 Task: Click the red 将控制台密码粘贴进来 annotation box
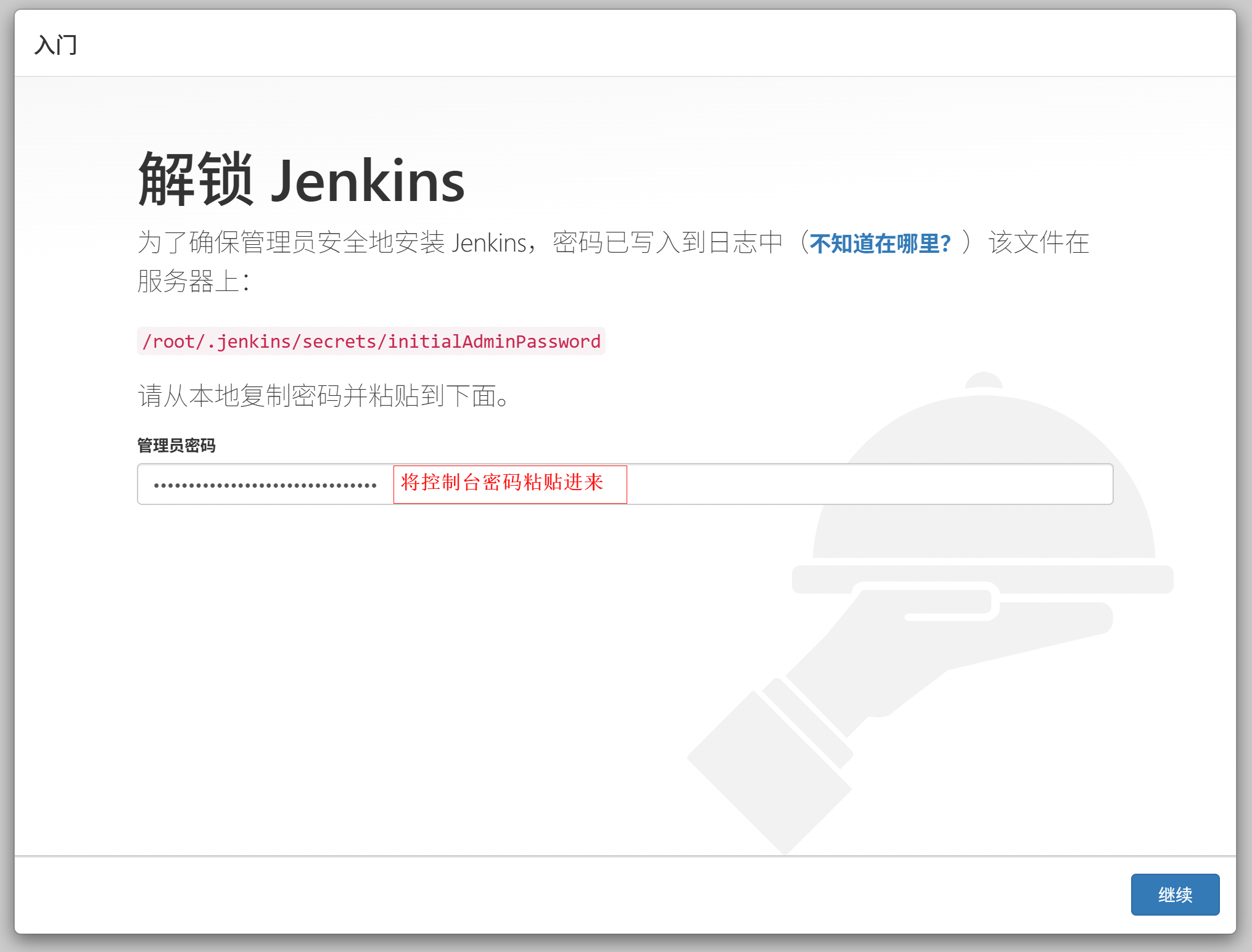[509, 484]
